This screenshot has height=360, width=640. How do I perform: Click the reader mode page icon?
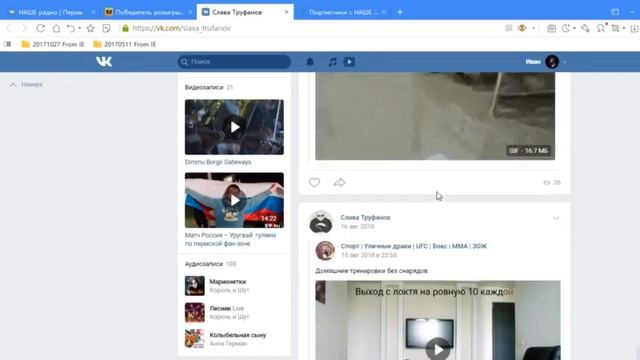point(107,28)
